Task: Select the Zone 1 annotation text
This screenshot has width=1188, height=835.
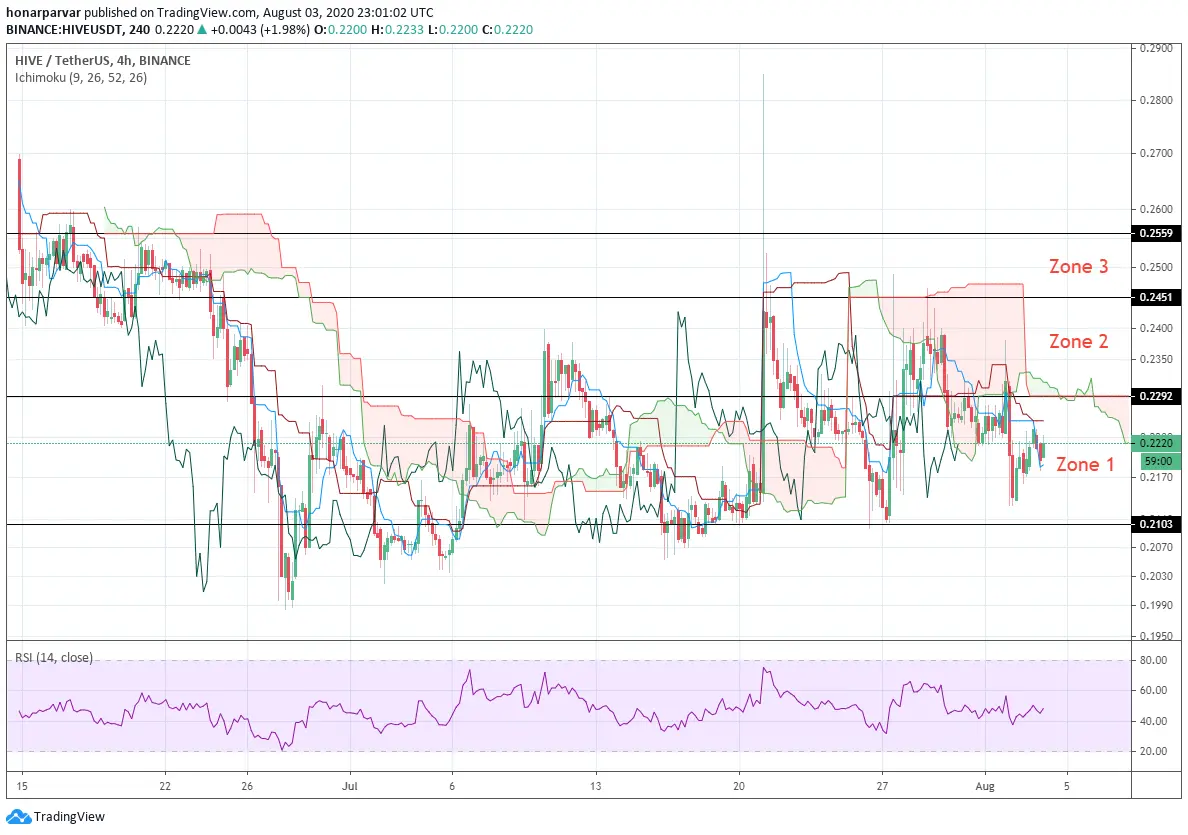Action: click(x=1085, y=464)
